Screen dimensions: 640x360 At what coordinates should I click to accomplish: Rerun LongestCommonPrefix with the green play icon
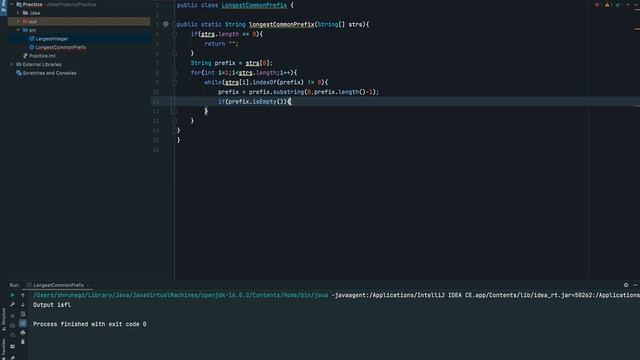coord(12,295)
